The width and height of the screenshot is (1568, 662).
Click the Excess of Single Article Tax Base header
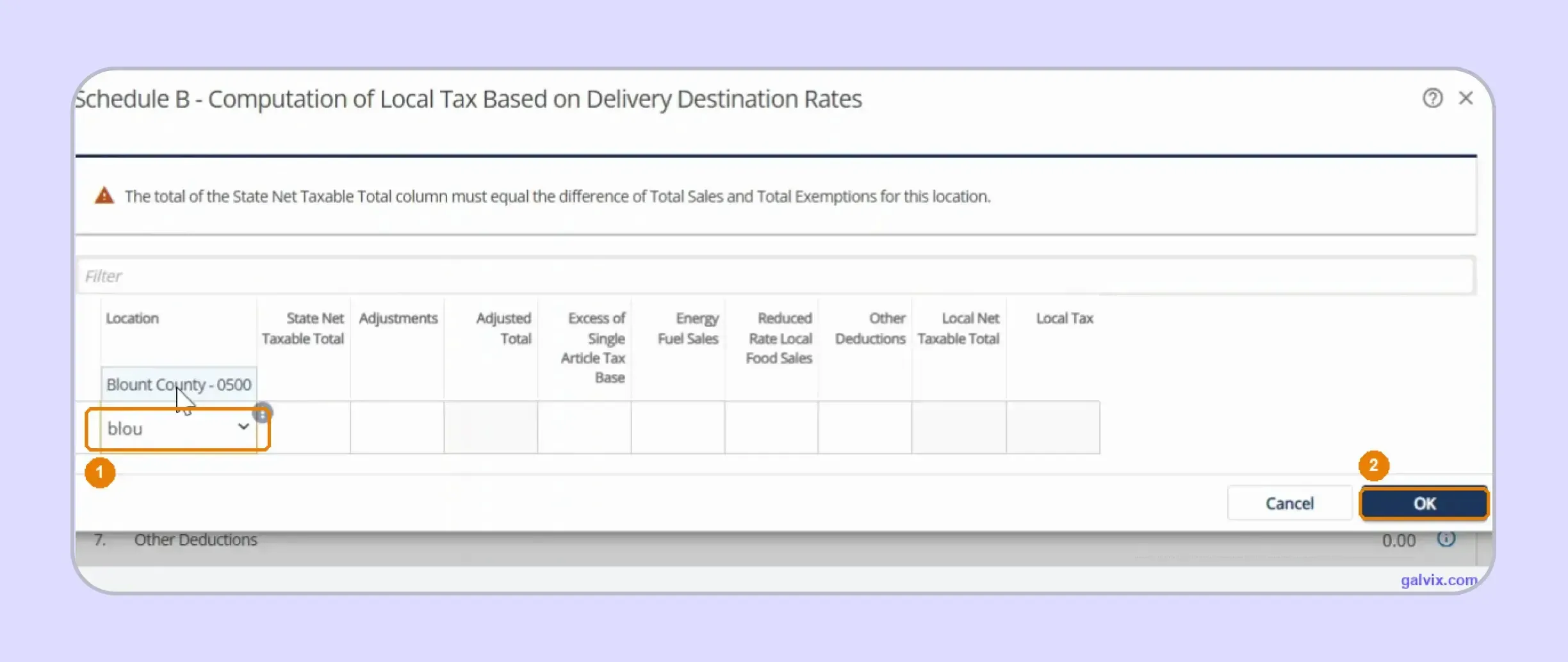(593, 348)
